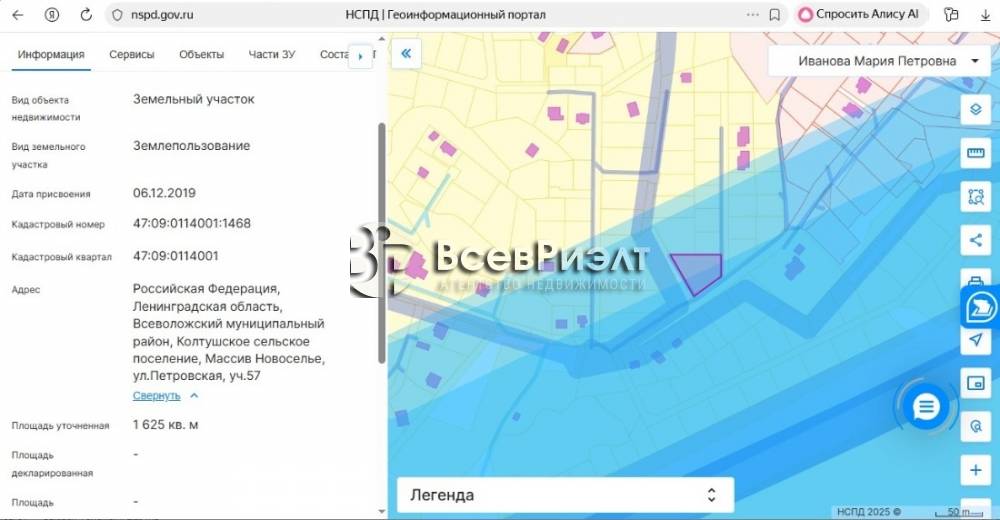Open the map layers panel
The width and height of the screenshot is (1000, 520).
point(976,109)
